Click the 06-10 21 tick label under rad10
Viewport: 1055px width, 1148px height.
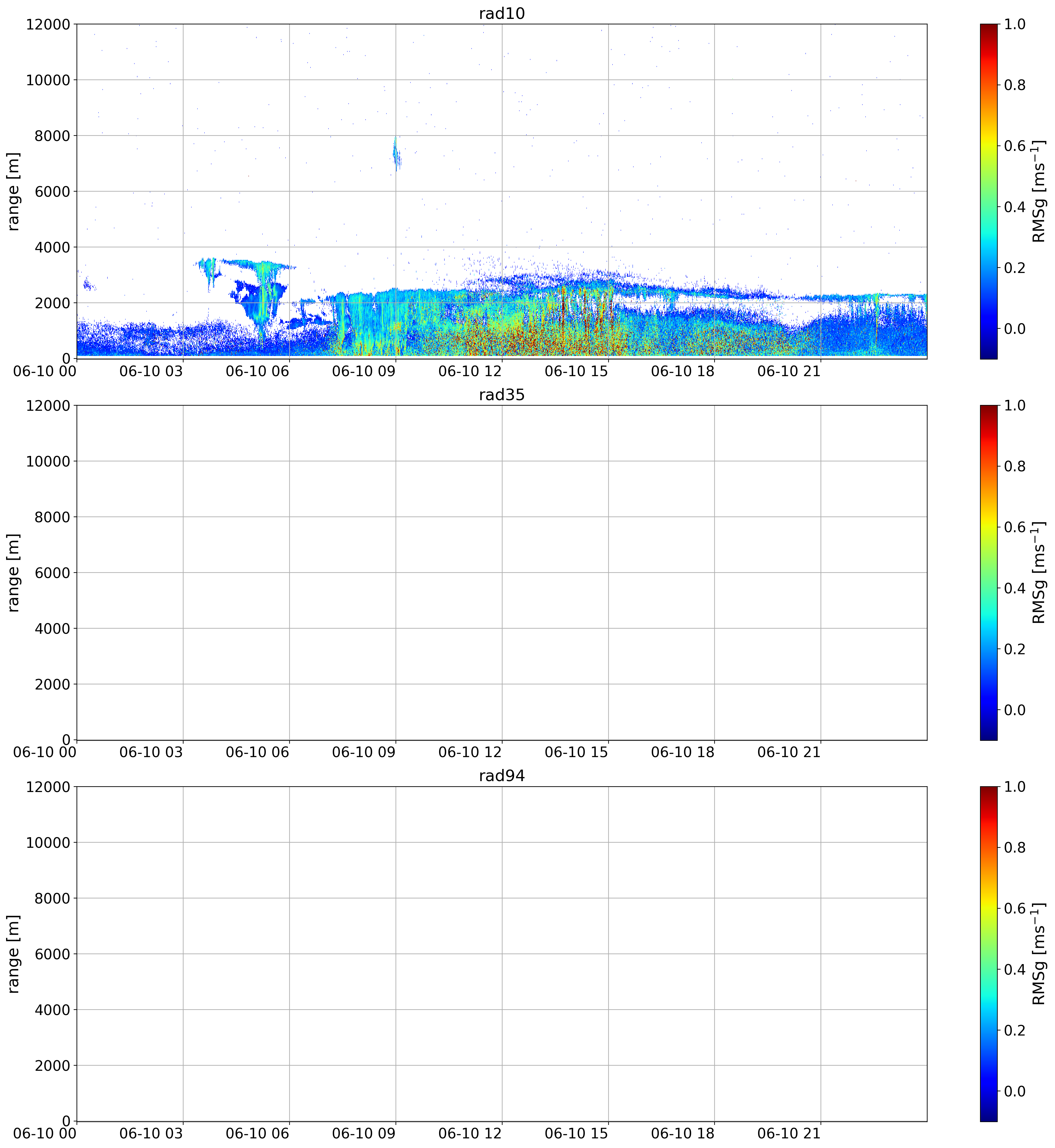[789, 371]
